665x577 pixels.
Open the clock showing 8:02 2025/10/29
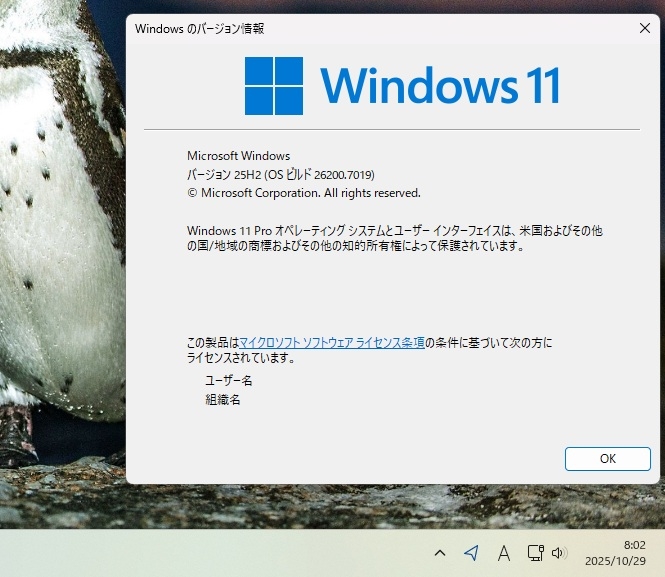(615, 553)
